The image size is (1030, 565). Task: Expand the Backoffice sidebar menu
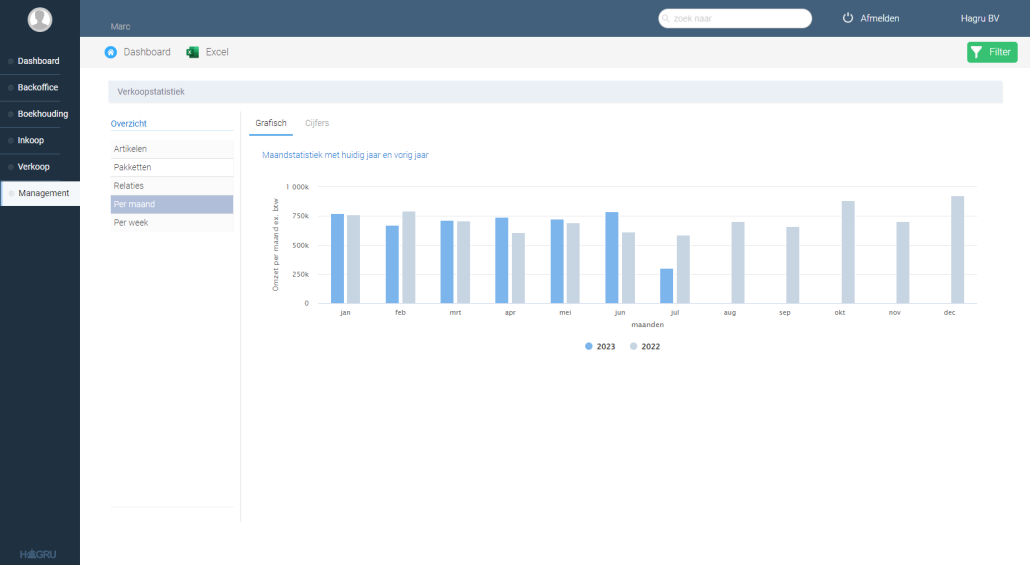38,88
